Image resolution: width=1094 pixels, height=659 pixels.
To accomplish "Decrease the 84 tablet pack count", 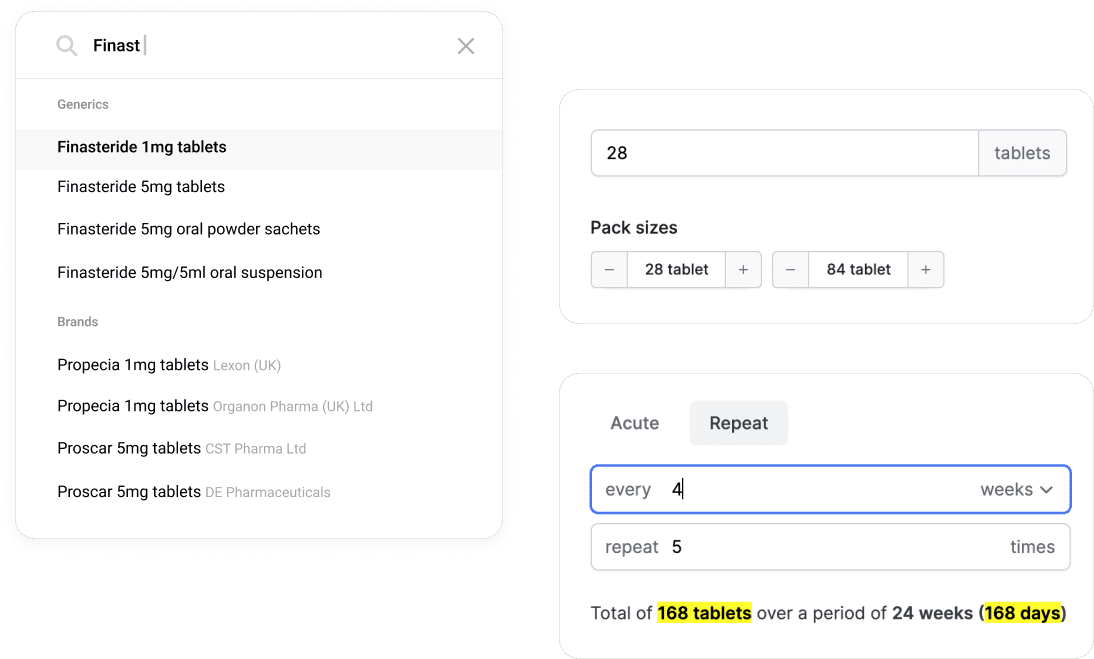I will 790,270.
